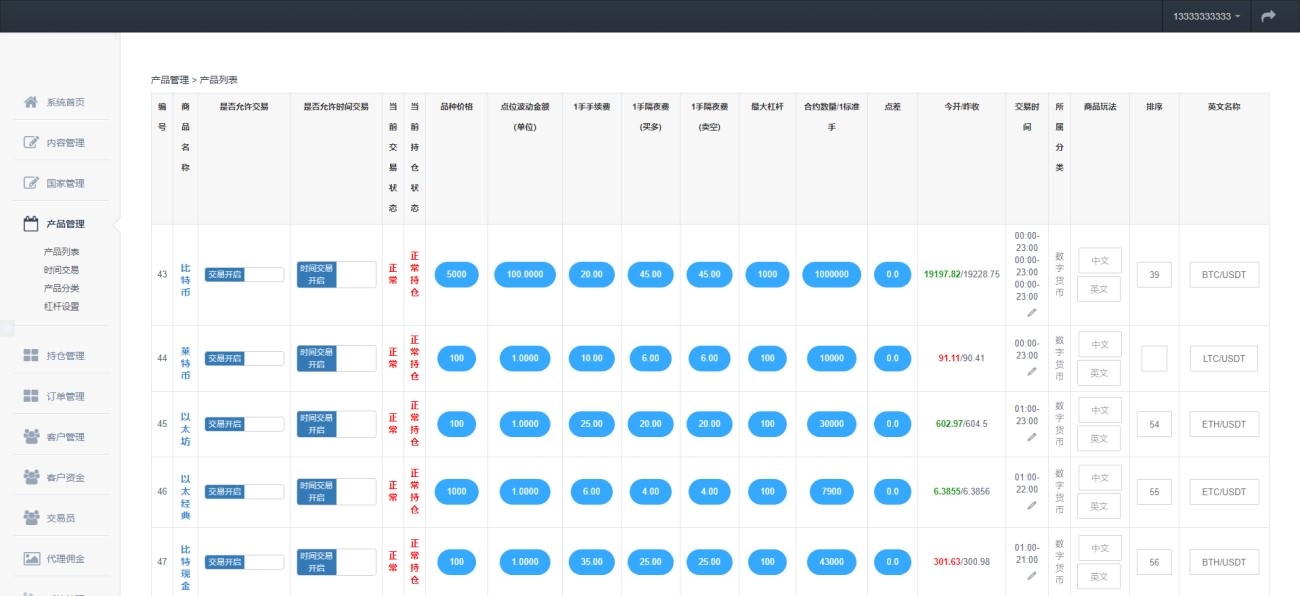This screenshot has height=596, width=1300.
Task: Select 时间交易 submenu item
Action: (61, 270)
